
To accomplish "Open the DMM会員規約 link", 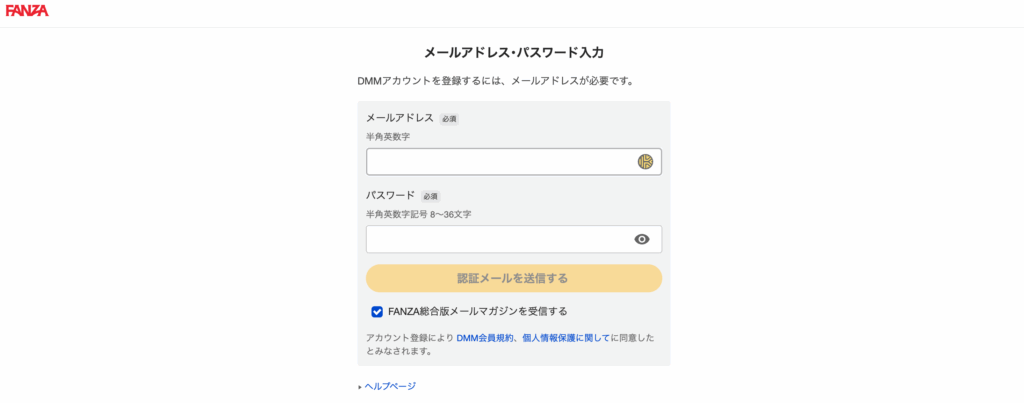I will click(485, 338).
